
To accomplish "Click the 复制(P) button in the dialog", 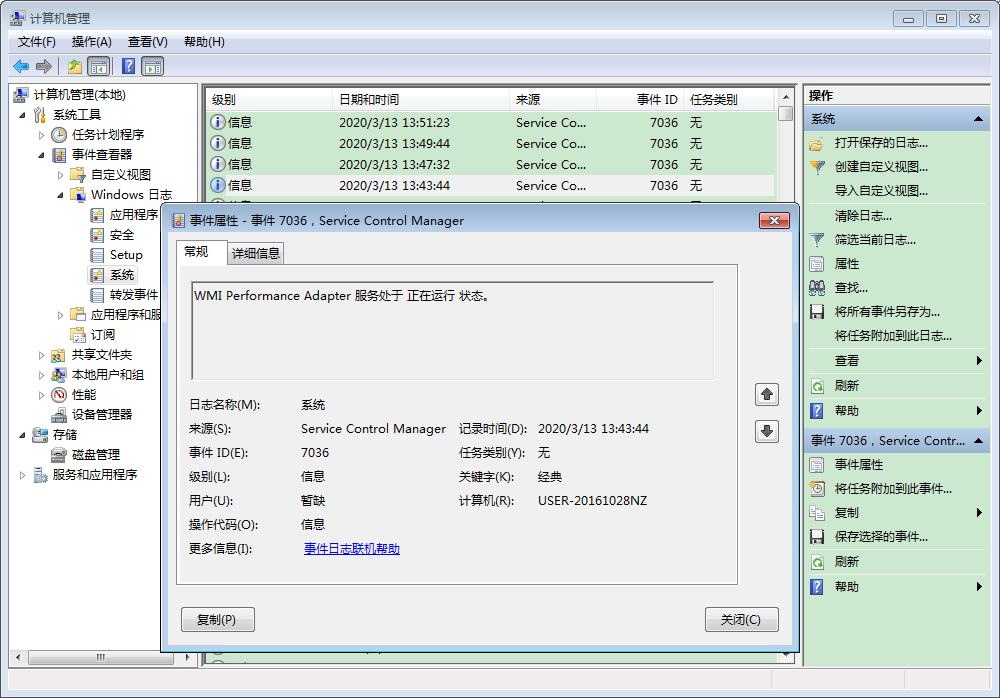I will 217,619.
